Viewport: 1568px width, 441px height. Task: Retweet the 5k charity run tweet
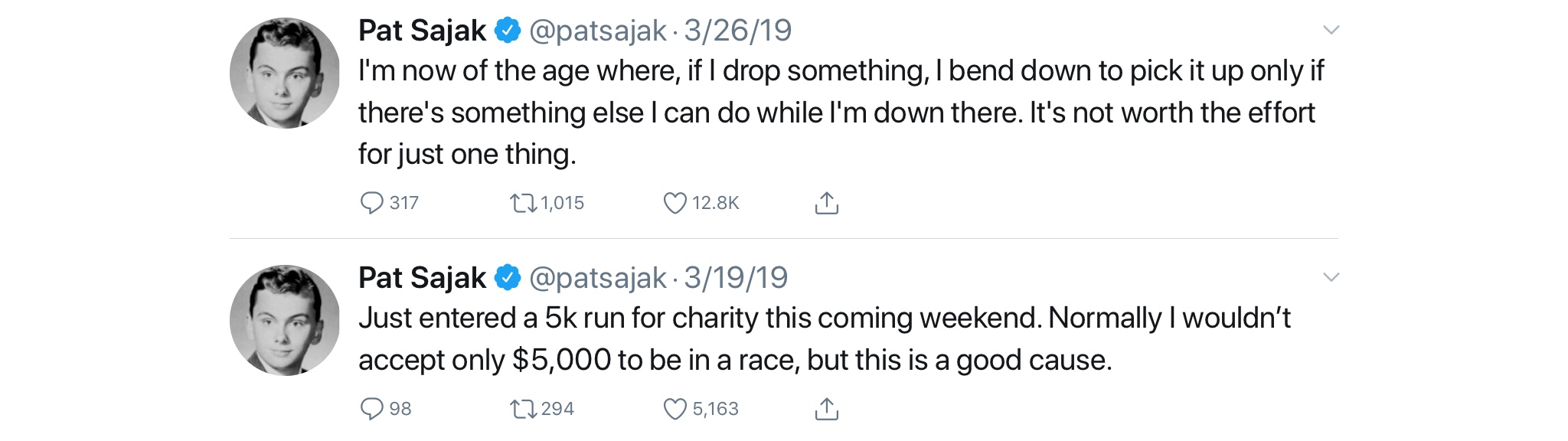point(524,409)
